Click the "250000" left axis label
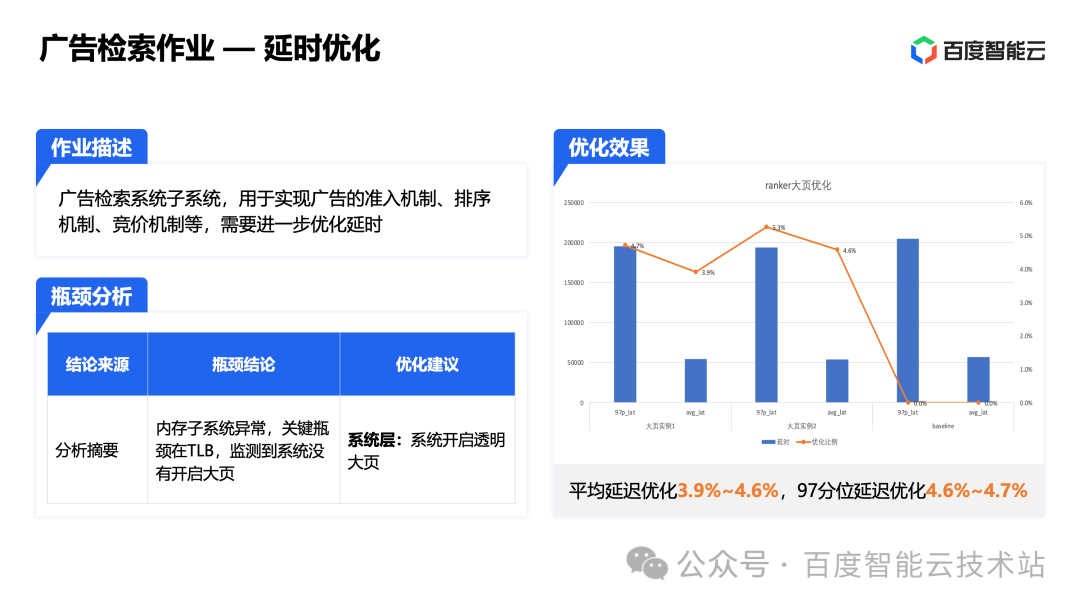1080x608 pixels. tap(574, 202)
